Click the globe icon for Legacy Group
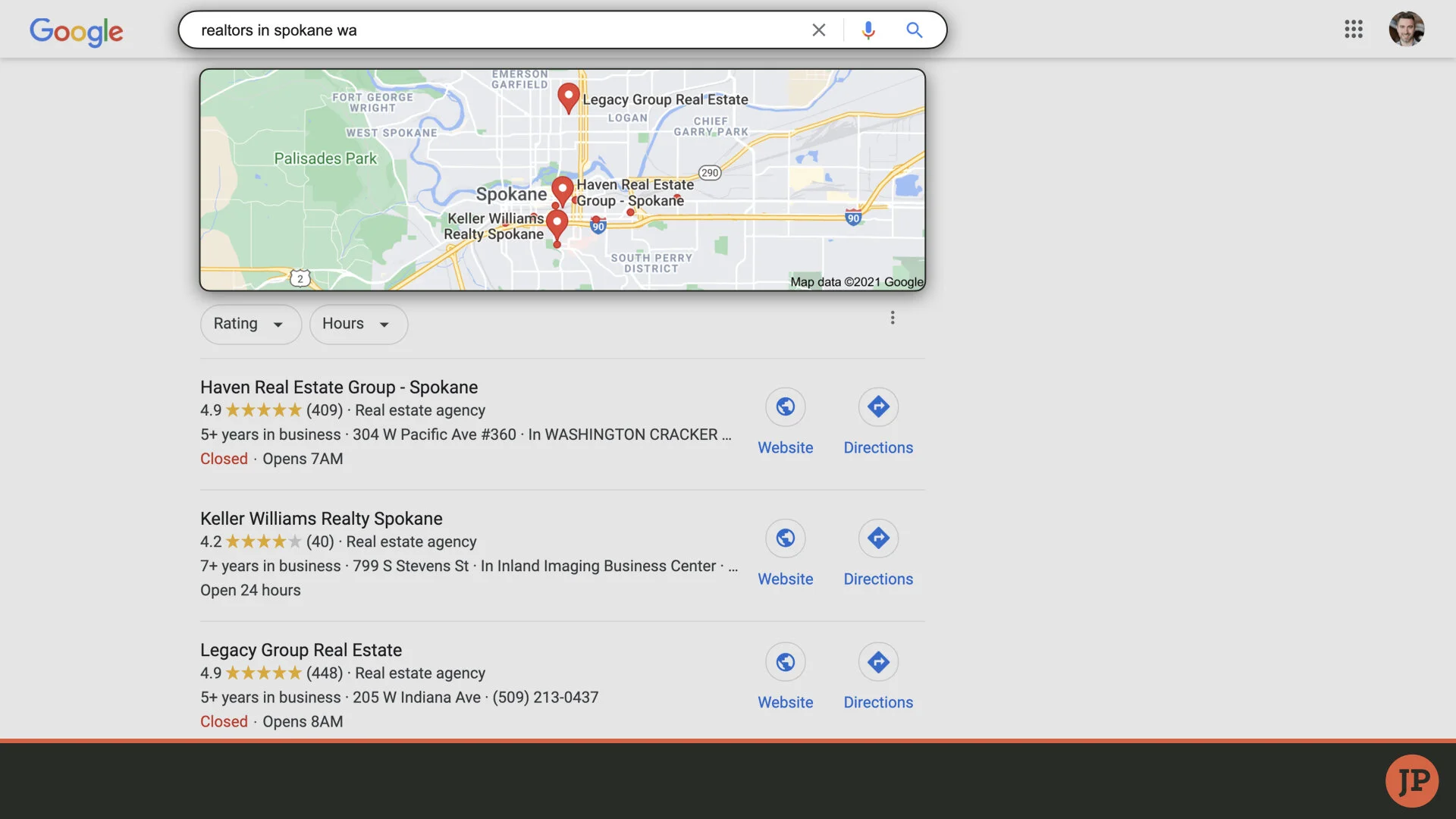Screen dimensions: 1456x819 [786, 662]
